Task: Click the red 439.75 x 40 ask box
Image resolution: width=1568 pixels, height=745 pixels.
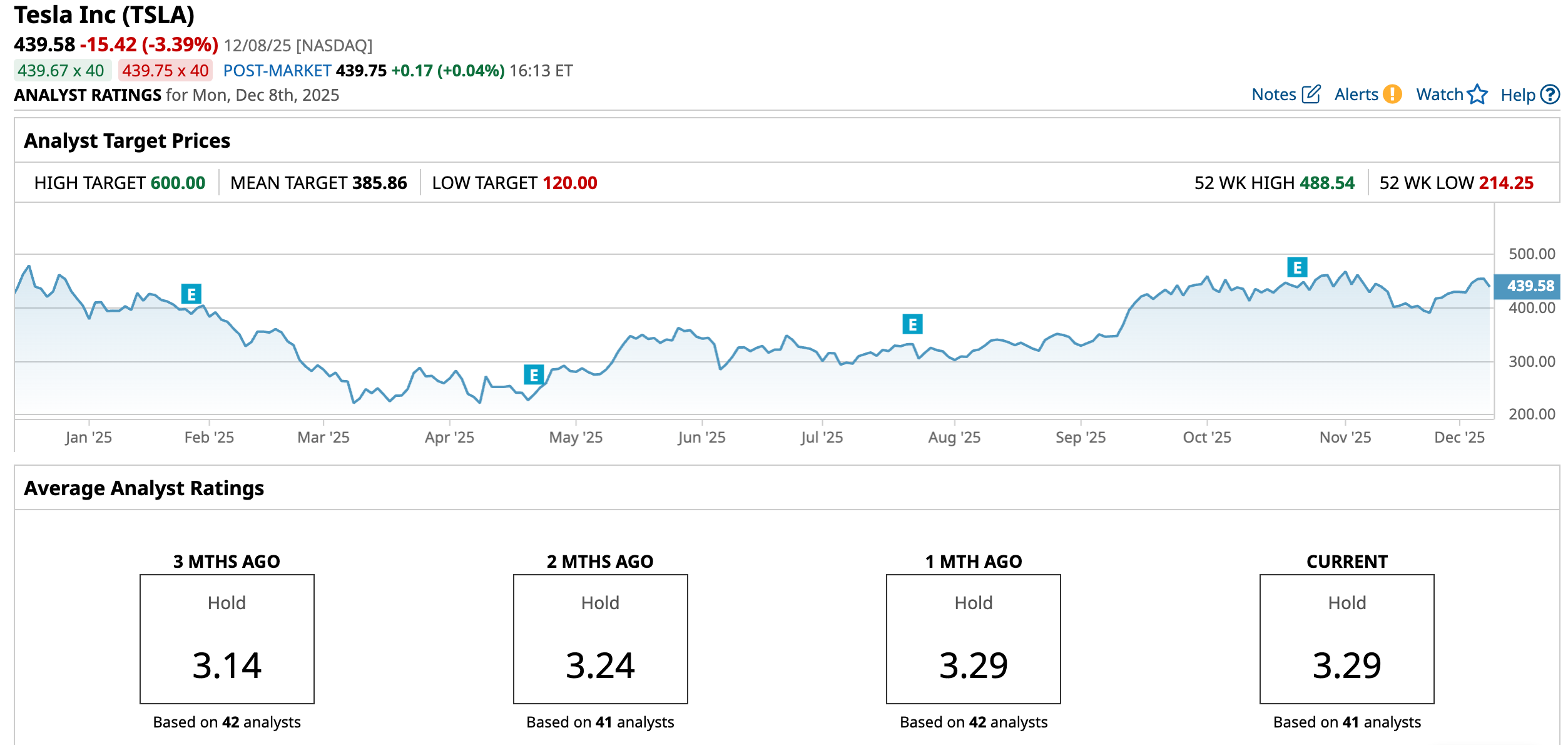Action: (165, 71)
